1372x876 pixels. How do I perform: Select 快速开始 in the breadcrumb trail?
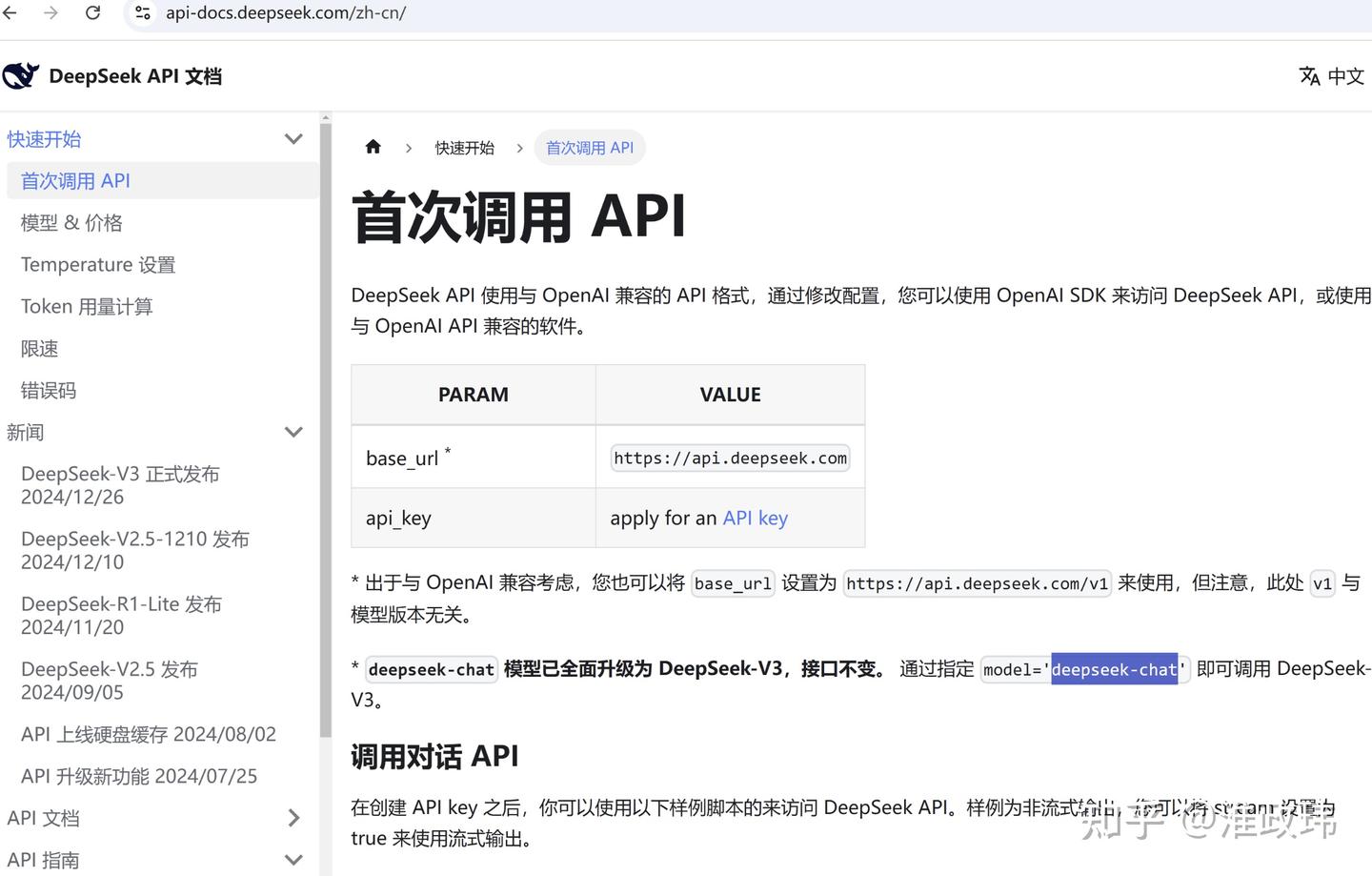[464, 147]
